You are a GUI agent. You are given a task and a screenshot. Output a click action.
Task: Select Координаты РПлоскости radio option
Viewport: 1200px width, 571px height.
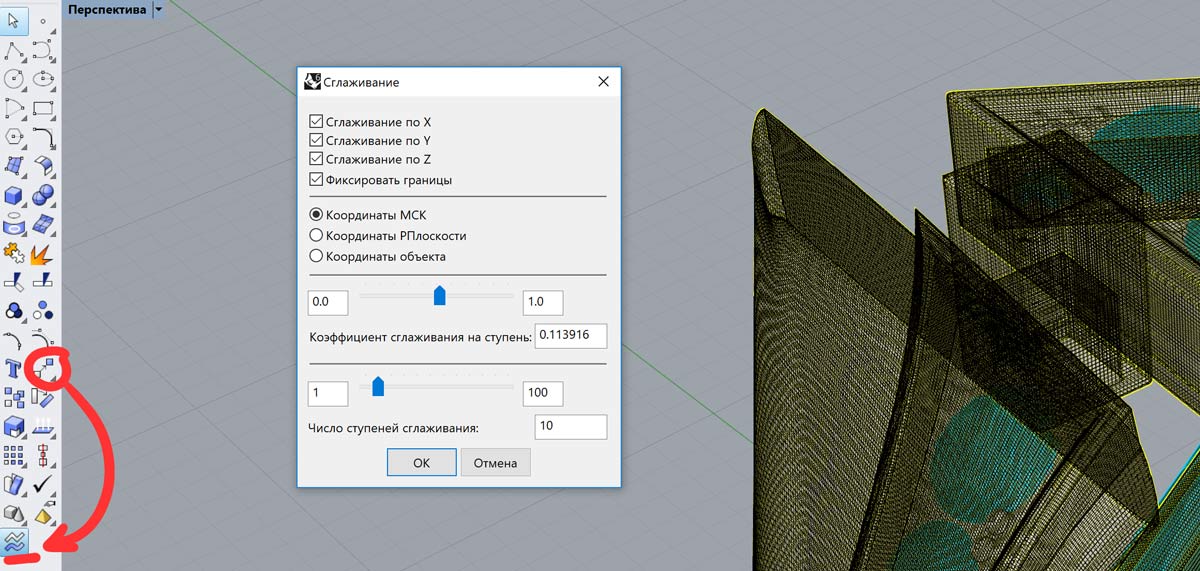[317, 235]
